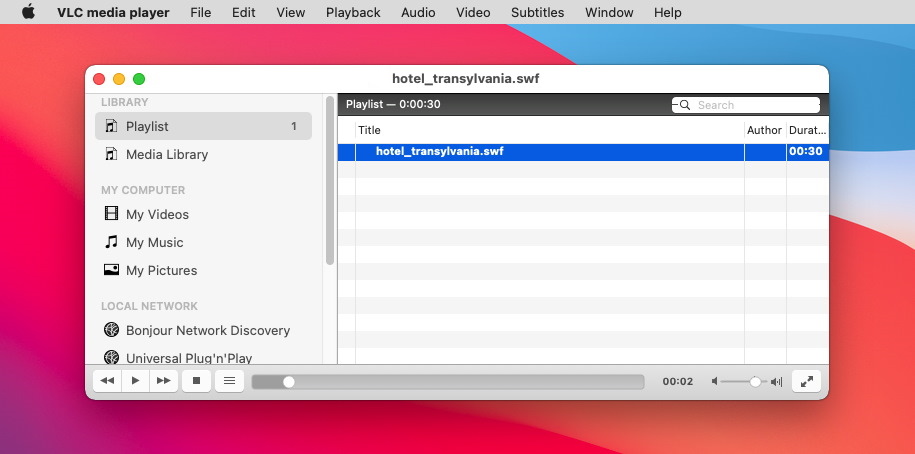Click the fast-forward (next) button

click(x=164, y=381)
